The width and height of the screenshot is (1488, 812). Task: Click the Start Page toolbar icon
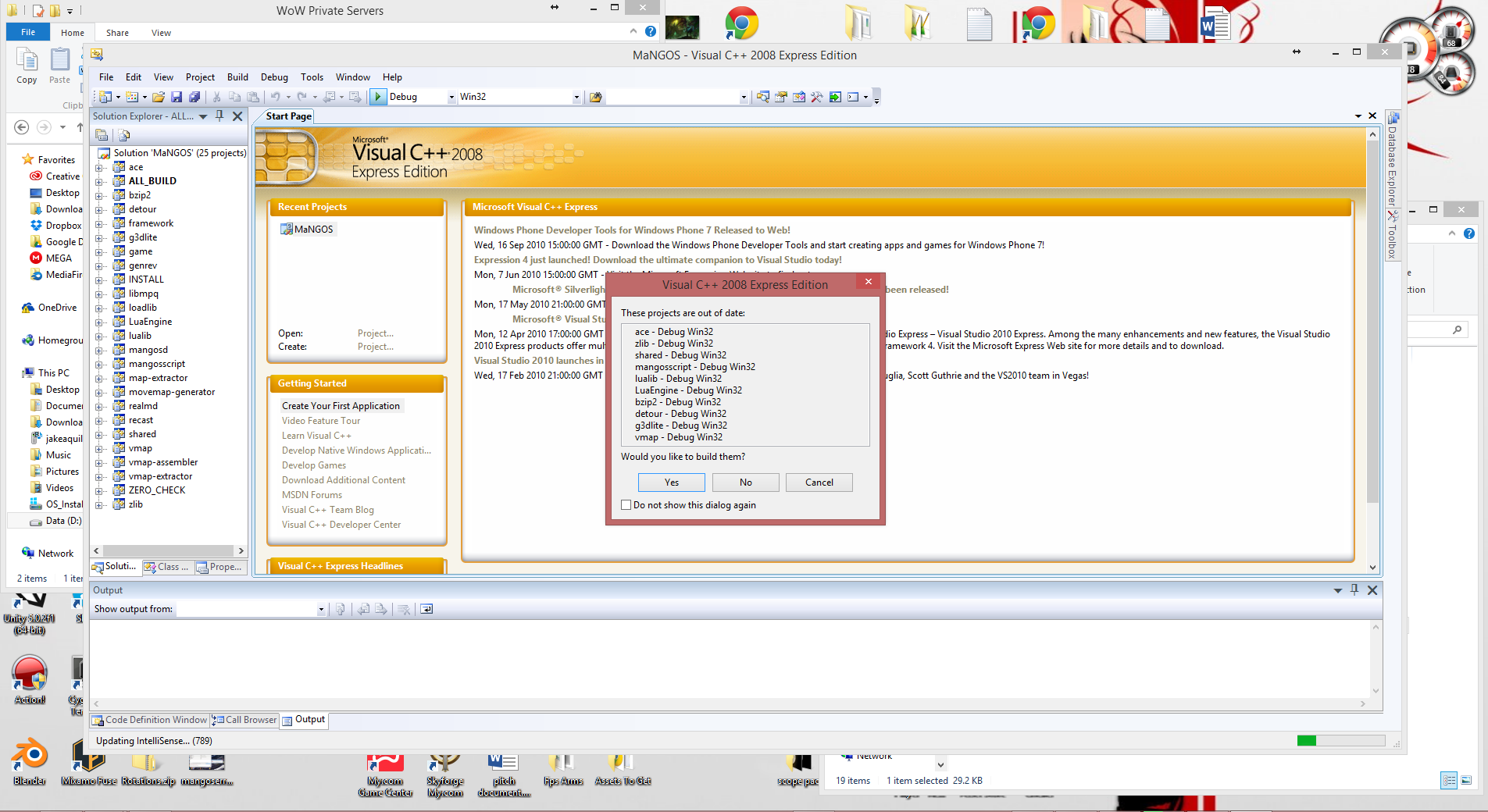tap(835, 97)
